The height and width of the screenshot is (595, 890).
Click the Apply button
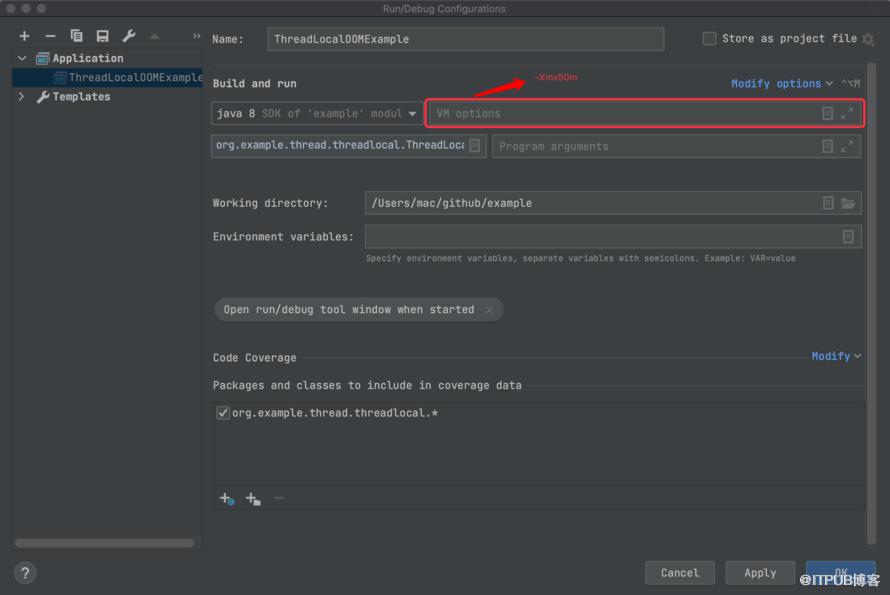[x=759, y=573]
